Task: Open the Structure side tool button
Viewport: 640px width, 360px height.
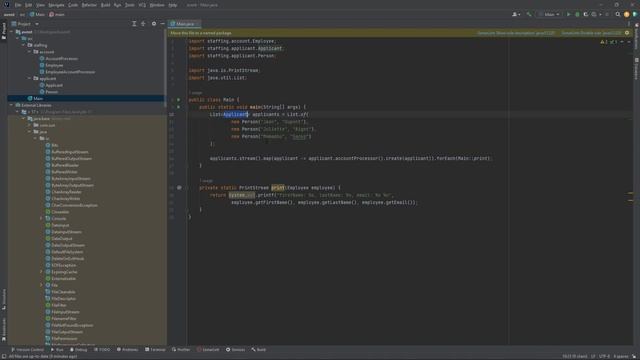Action: (4, 299)
